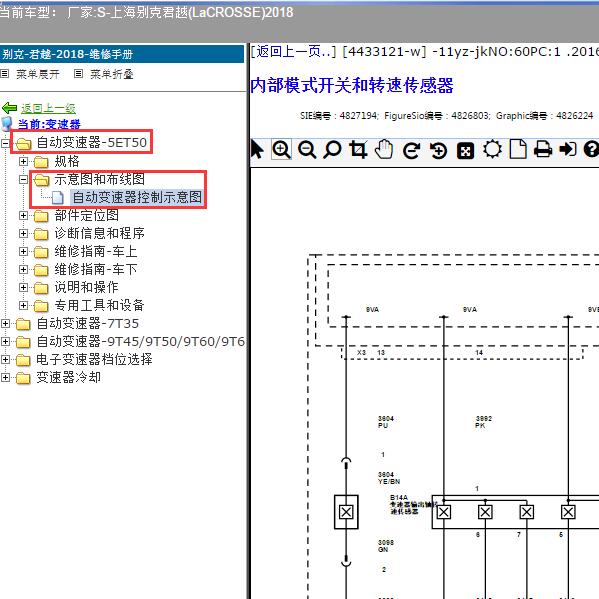Viewport: 599px width, 599px height.
Task: Select the 维修指南-车上 tree item
Action: [96, 251]
